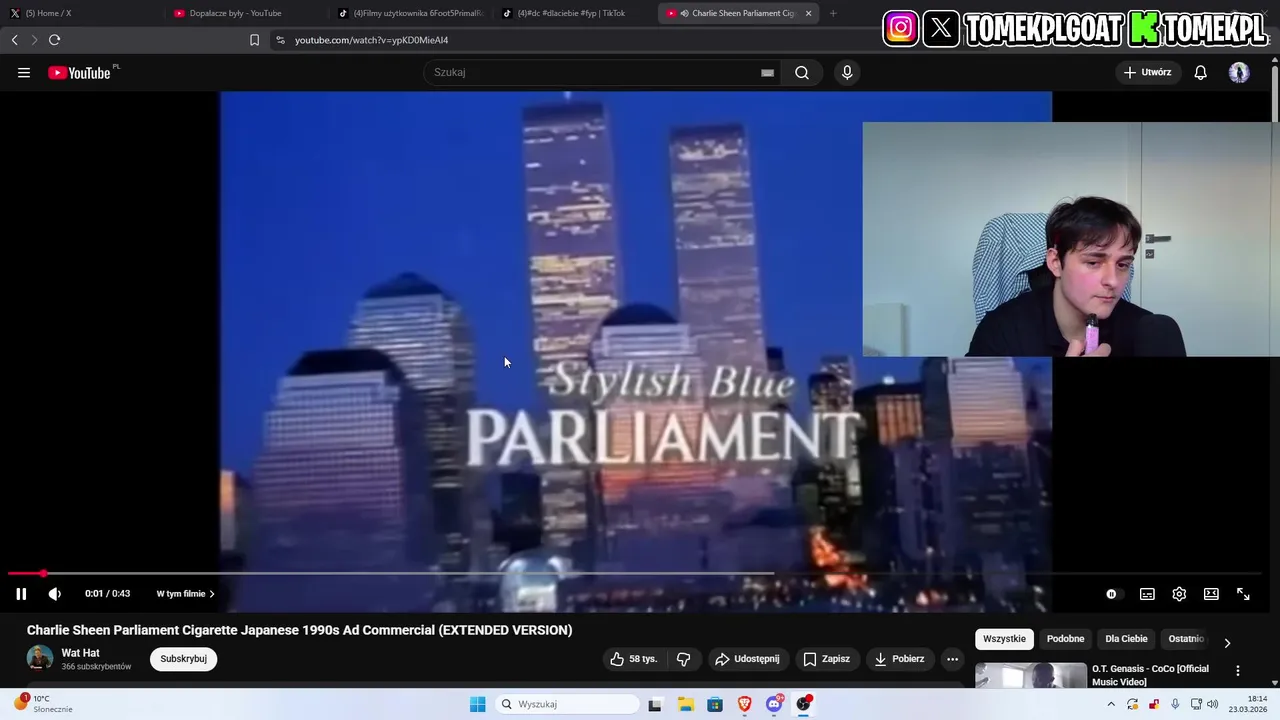Viewport: 1280px width, 720px height.
Task: Open more actions three-dot menu below video
Action: tap(952, 659)
